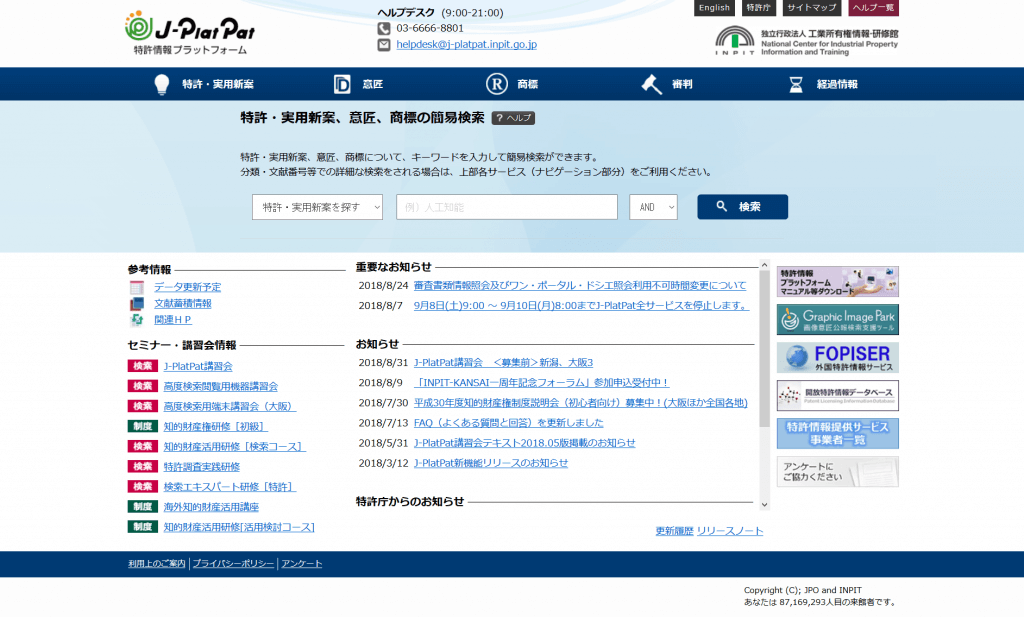The height and width of the screenshot is (617, 1024).
Task: Open the 開放特許情報データベース banner
Action: 837,395
